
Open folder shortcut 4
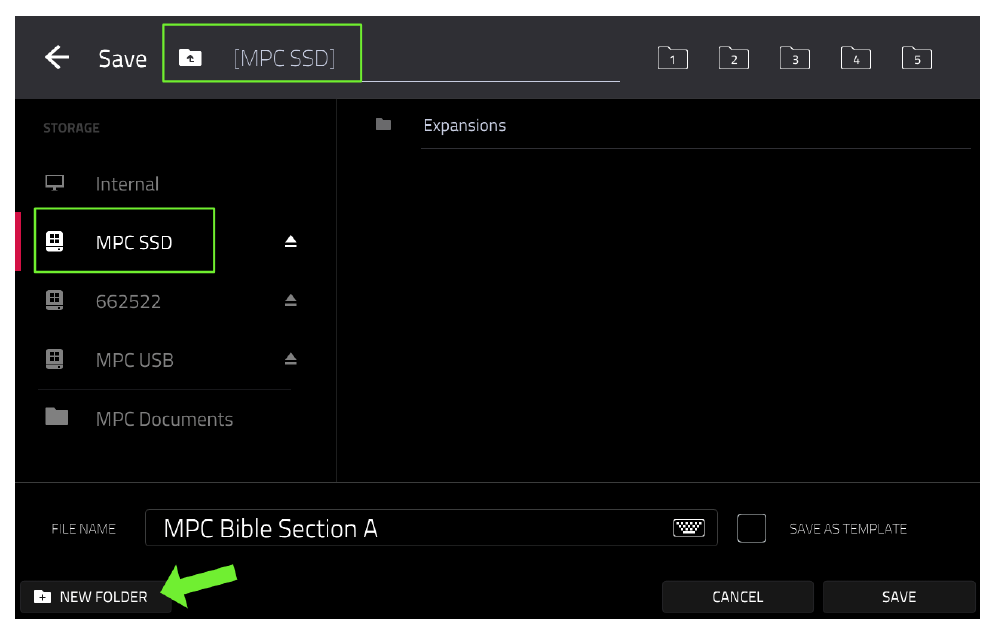(x=856, y=58)
